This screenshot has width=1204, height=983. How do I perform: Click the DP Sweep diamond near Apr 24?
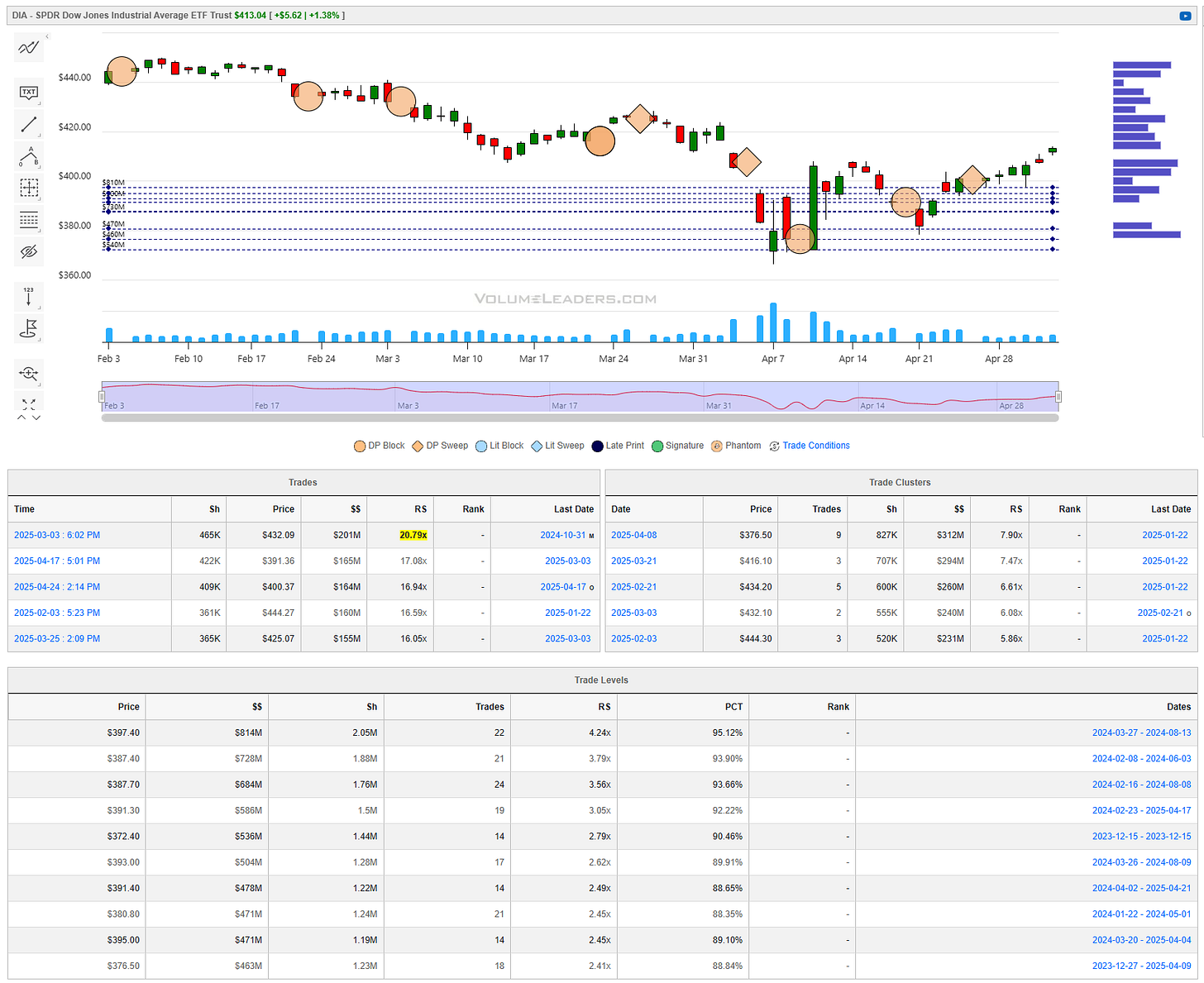(972, 179)
